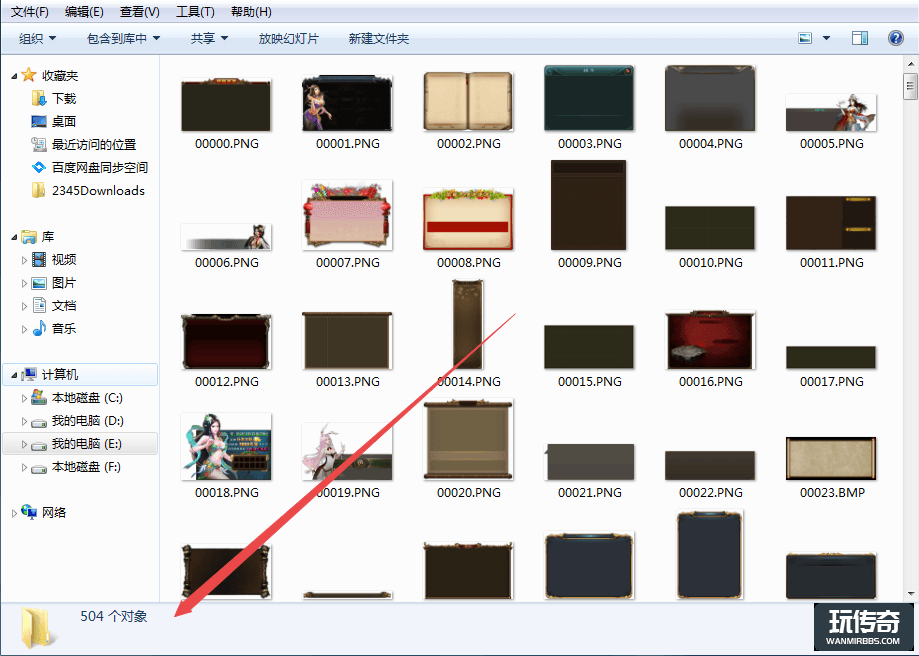Open the 文件(F) menu
Viewport: 919px width, 656px height.
(29, 12)
